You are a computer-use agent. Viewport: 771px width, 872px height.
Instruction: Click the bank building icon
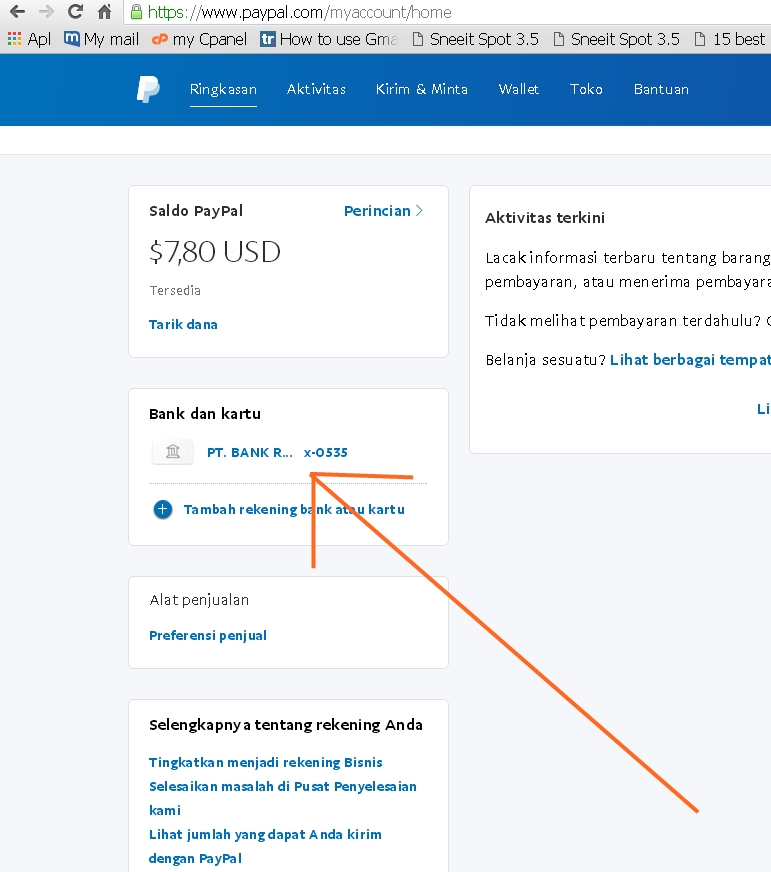pyautogui.click(x=173, y=453)
